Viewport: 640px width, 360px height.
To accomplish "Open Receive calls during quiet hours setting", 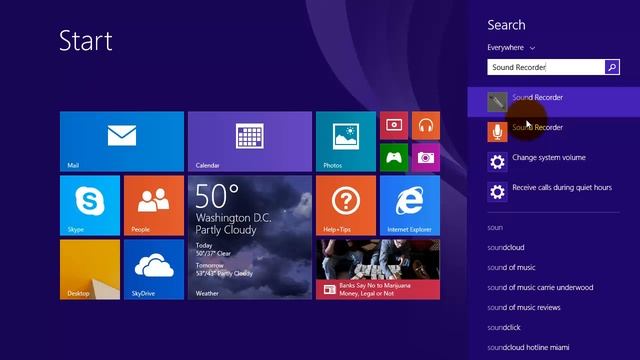I will (x=553, y=192).
